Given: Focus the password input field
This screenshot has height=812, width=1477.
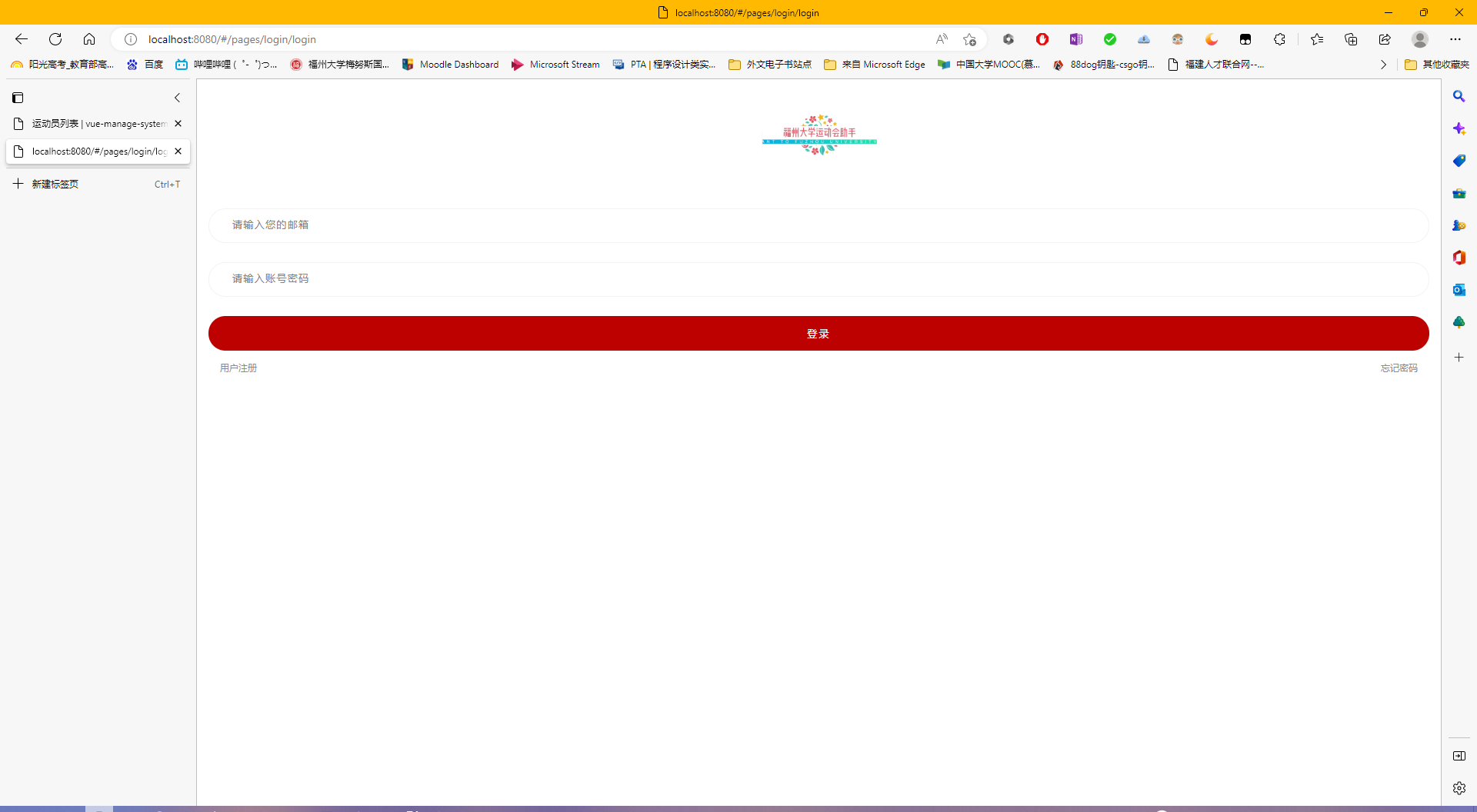Looking at the screenshot, I should (819, 279).
